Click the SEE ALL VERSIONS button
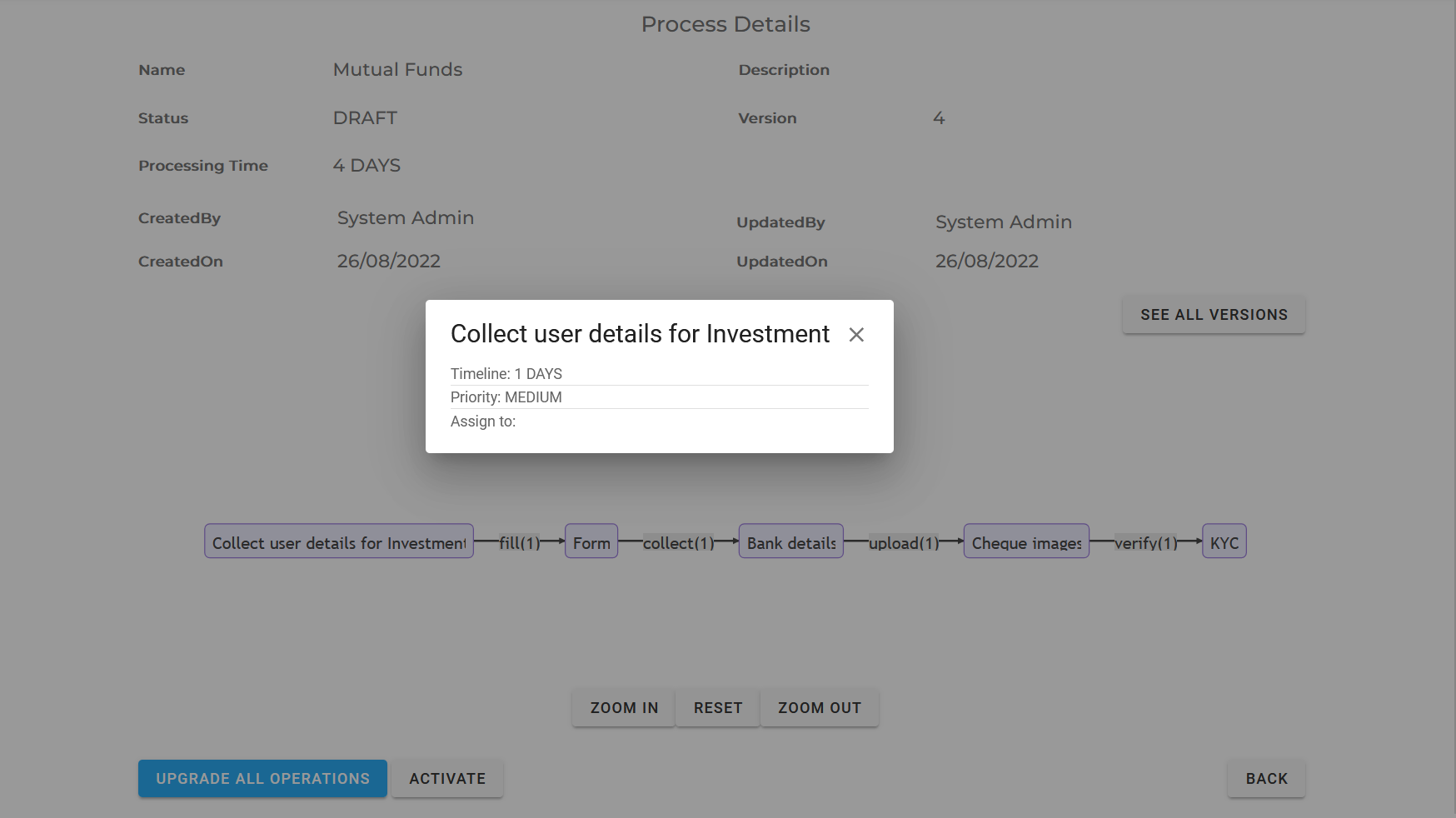The width and height of the screenshot is (1456, 818). point(1213,315)
